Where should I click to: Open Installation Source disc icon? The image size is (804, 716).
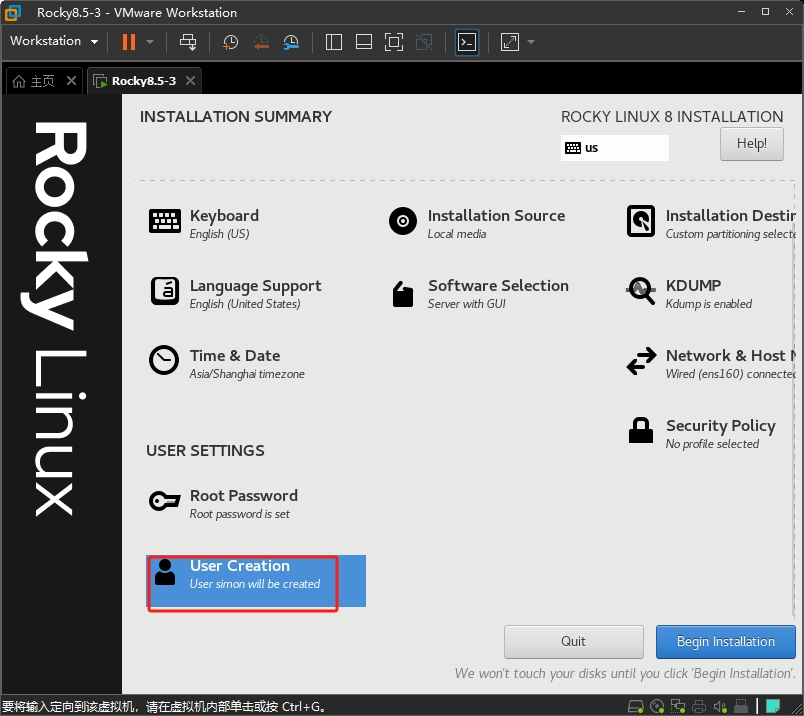tap(403, 221)
